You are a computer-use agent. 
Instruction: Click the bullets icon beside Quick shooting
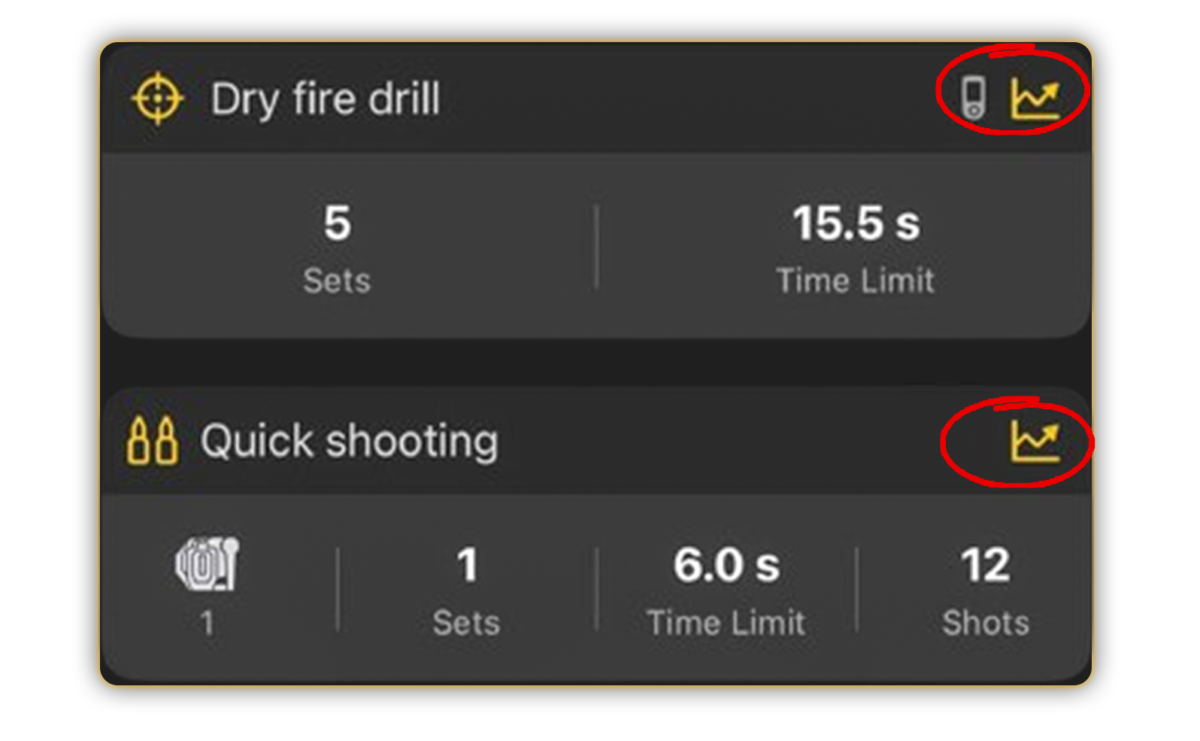click(x=153, y=441)
